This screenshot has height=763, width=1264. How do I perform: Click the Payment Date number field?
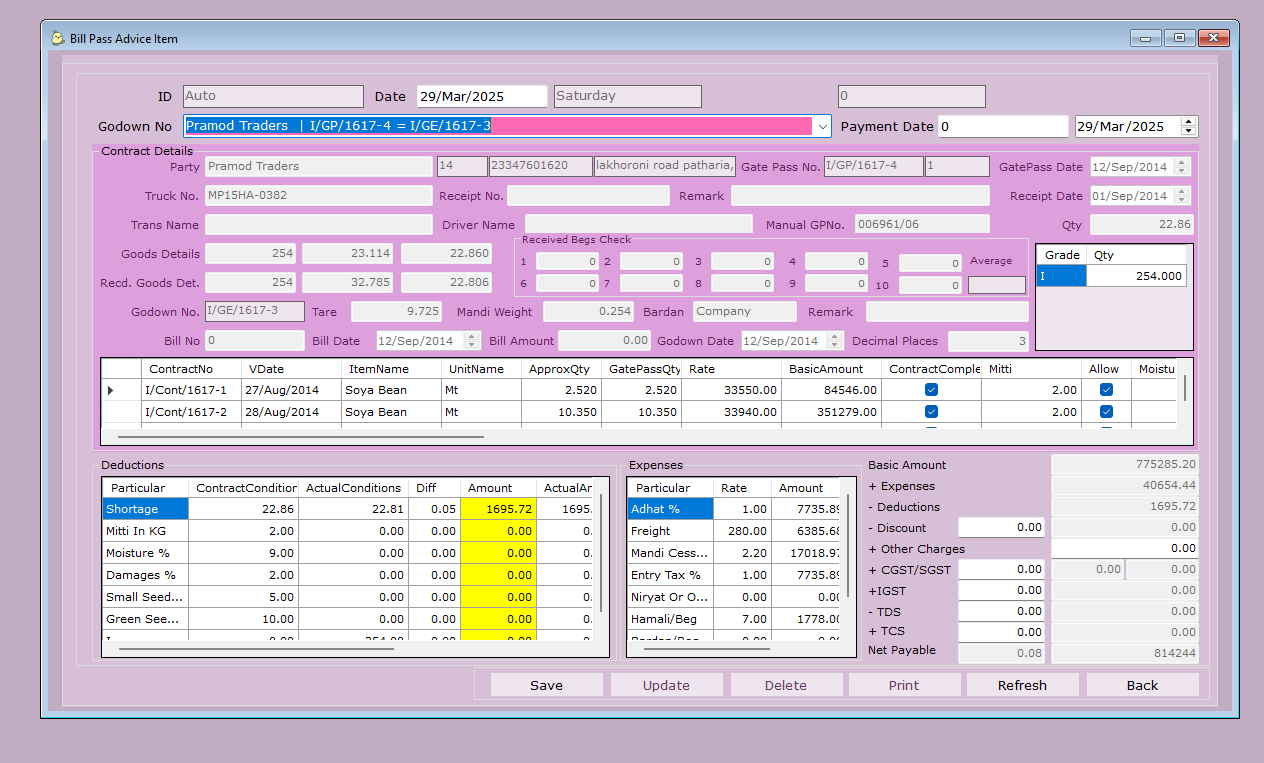(x=1003, y=127)
